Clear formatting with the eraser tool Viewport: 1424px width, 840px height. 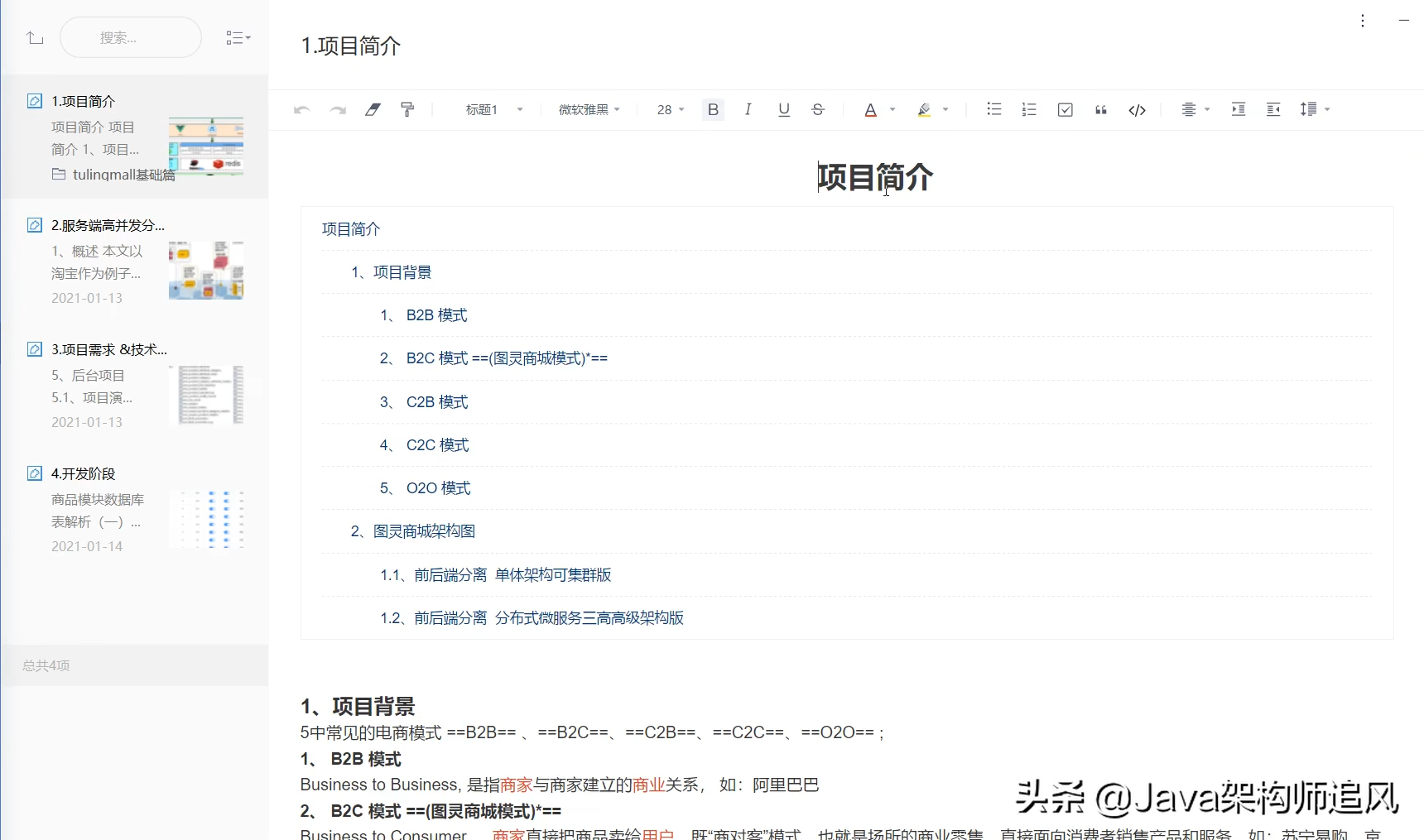click(373, 109)
